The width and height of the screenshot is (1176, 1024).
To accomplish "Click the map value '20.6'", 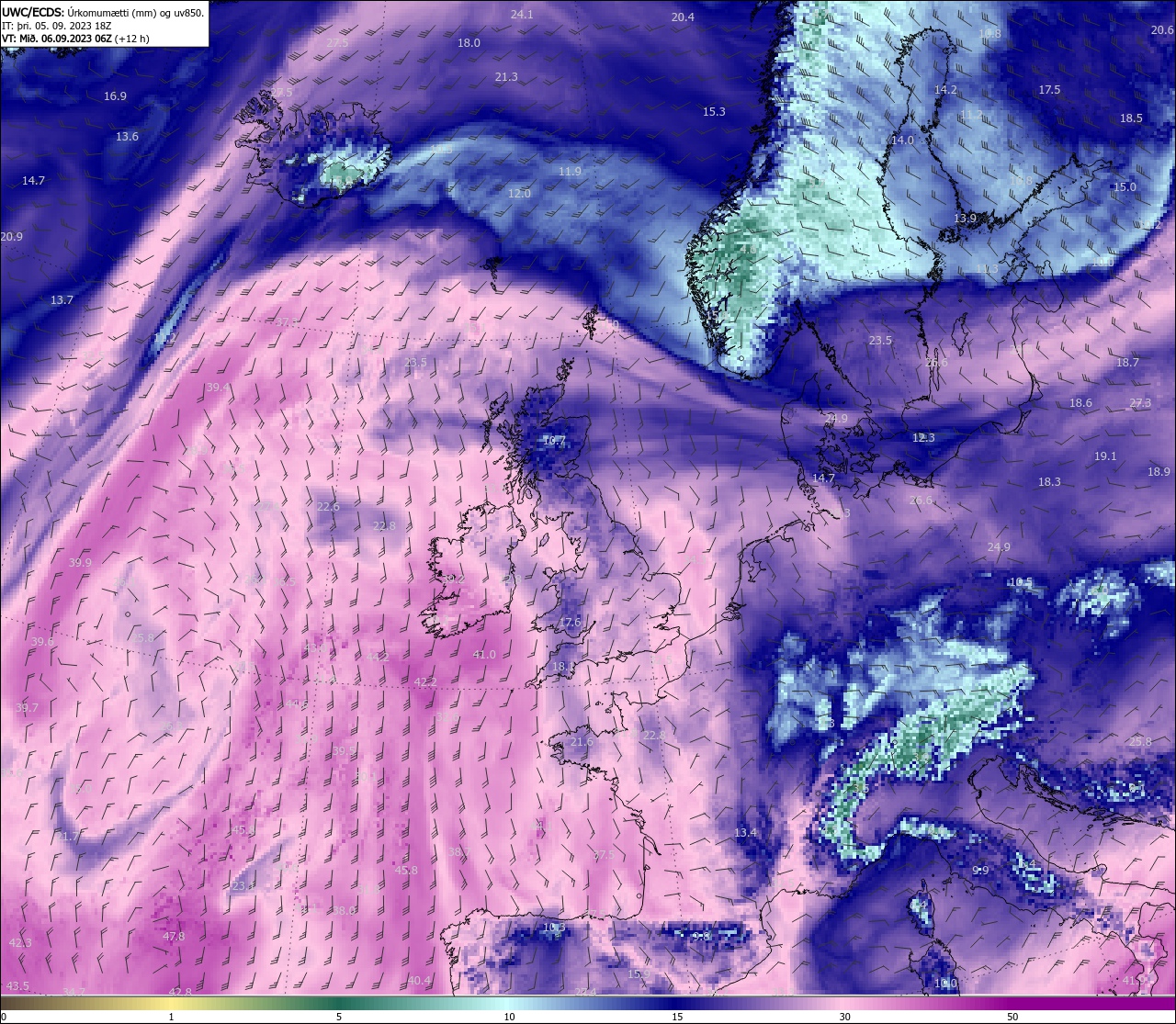I will [1162, 30].
